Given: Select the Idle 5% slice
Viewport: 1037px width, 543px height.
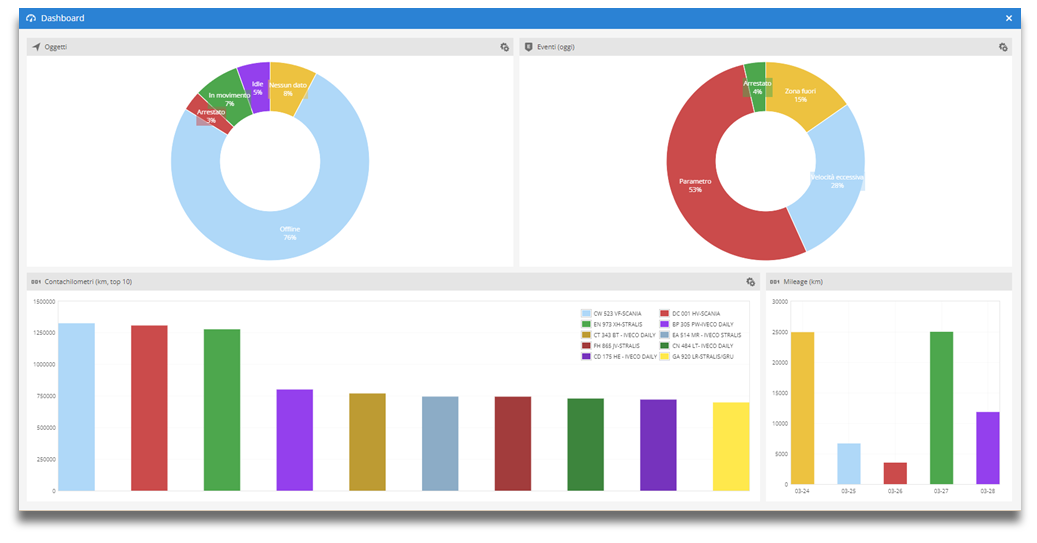Looking at the screenshot, I should 257,88.
